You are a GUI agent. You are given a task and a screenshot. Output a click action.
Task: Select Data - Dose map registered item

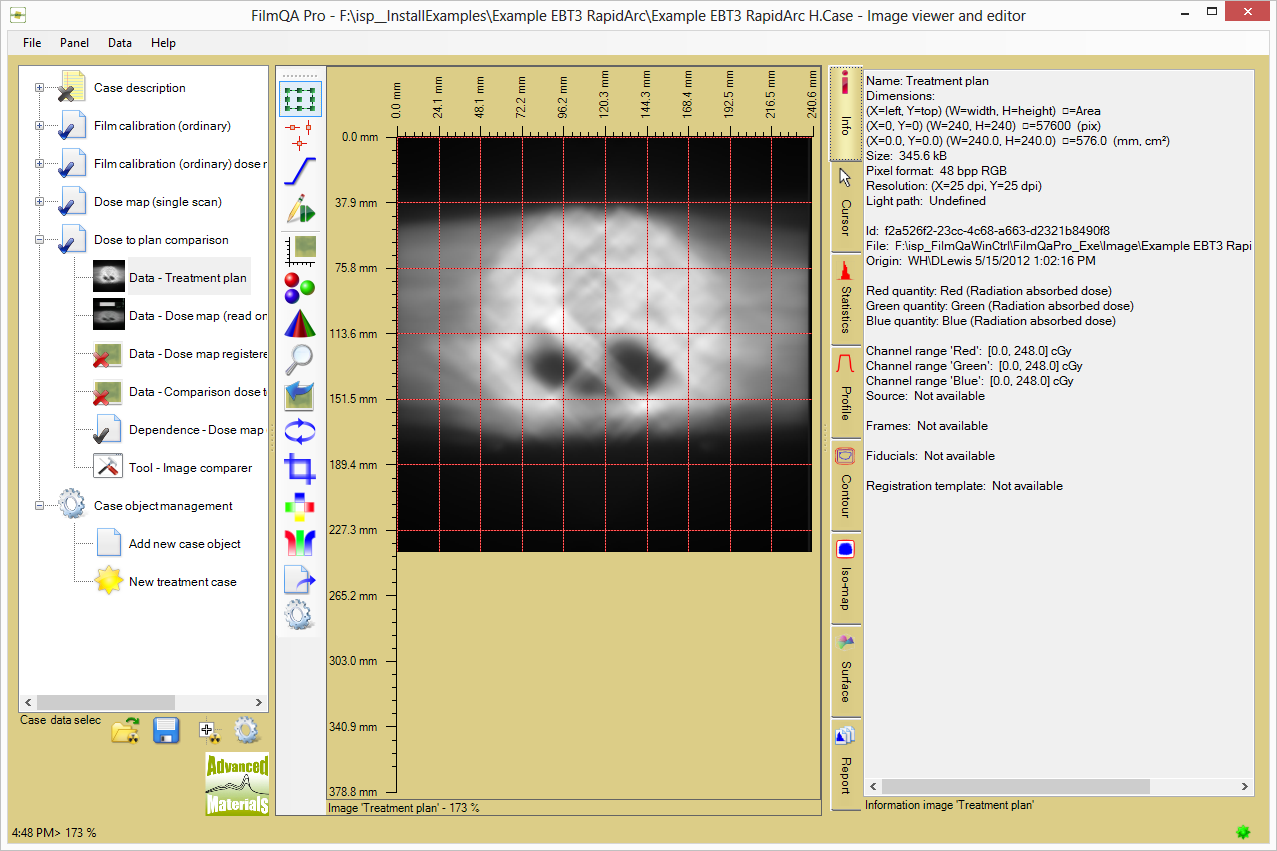pos(197,354)
